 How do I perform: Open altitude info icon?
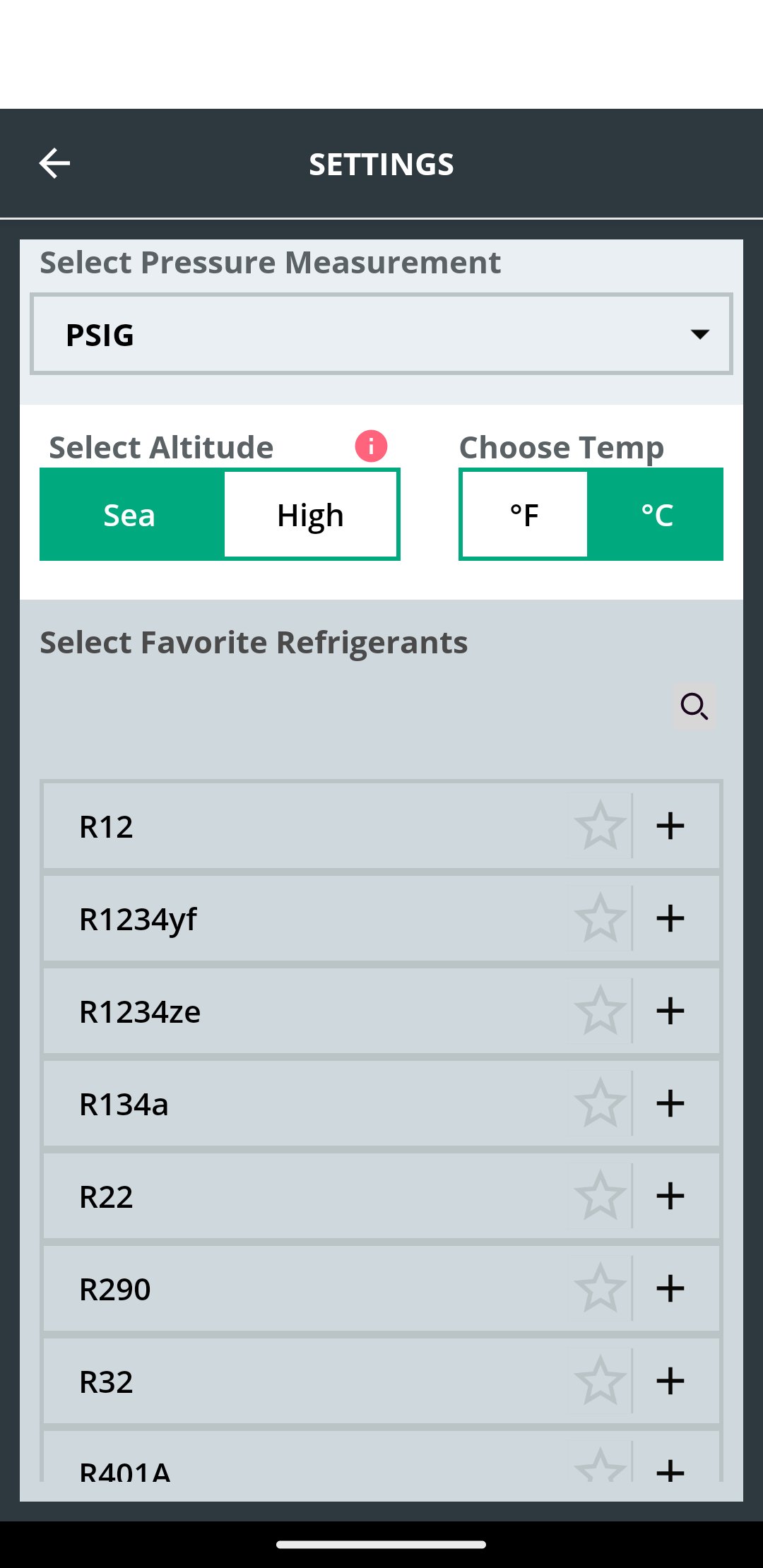click(x=371, y=446)
